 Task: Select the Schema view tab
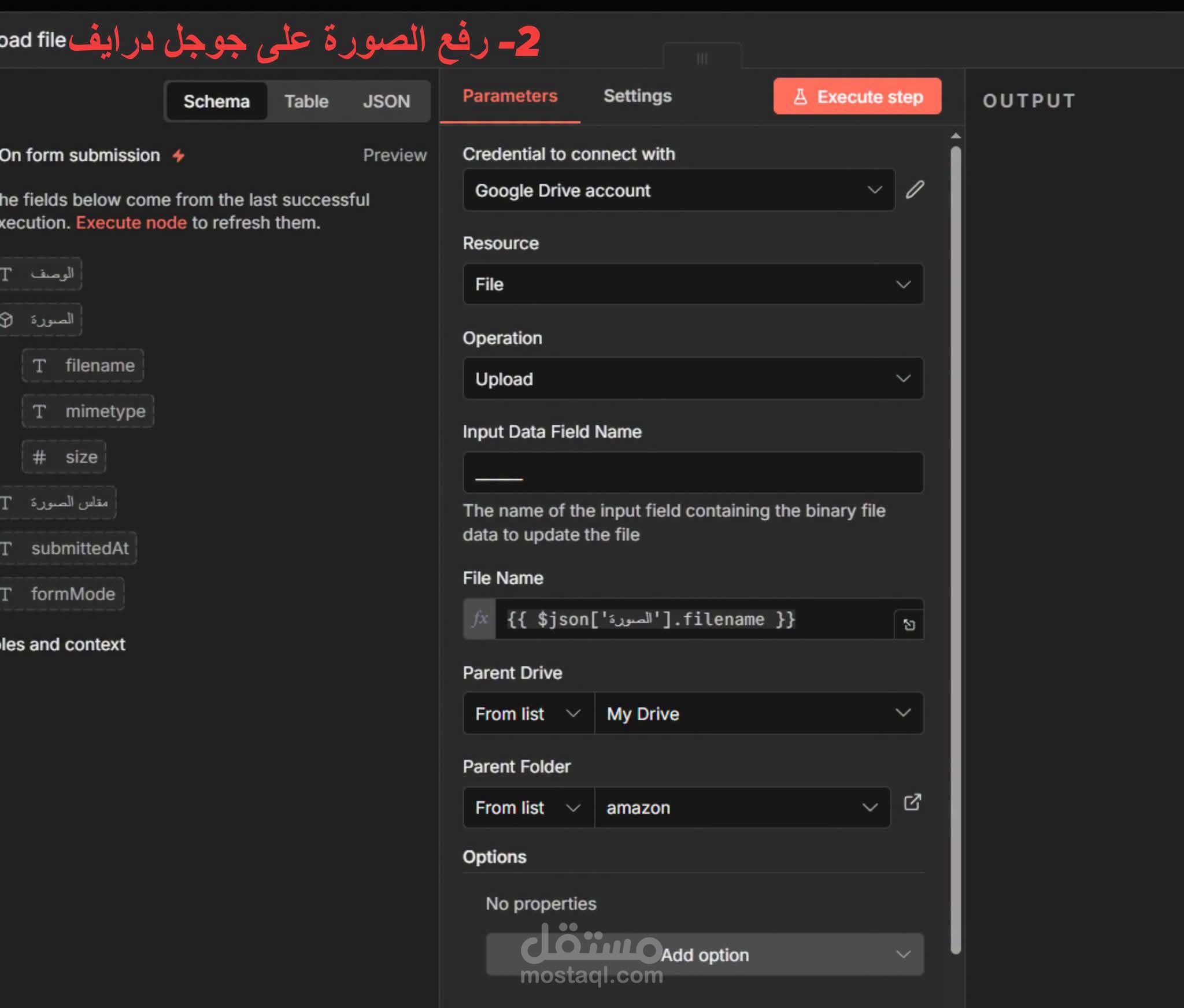coord(217,101)
